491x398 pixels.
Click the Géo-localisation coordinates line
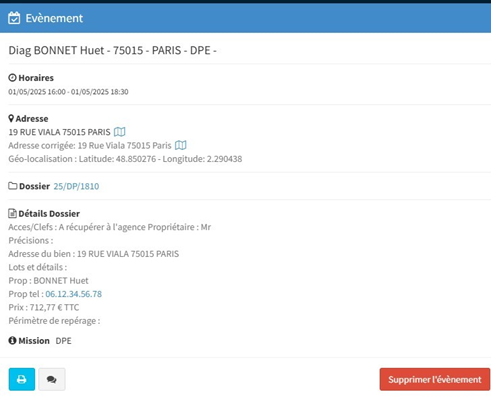tap(125, 159)
